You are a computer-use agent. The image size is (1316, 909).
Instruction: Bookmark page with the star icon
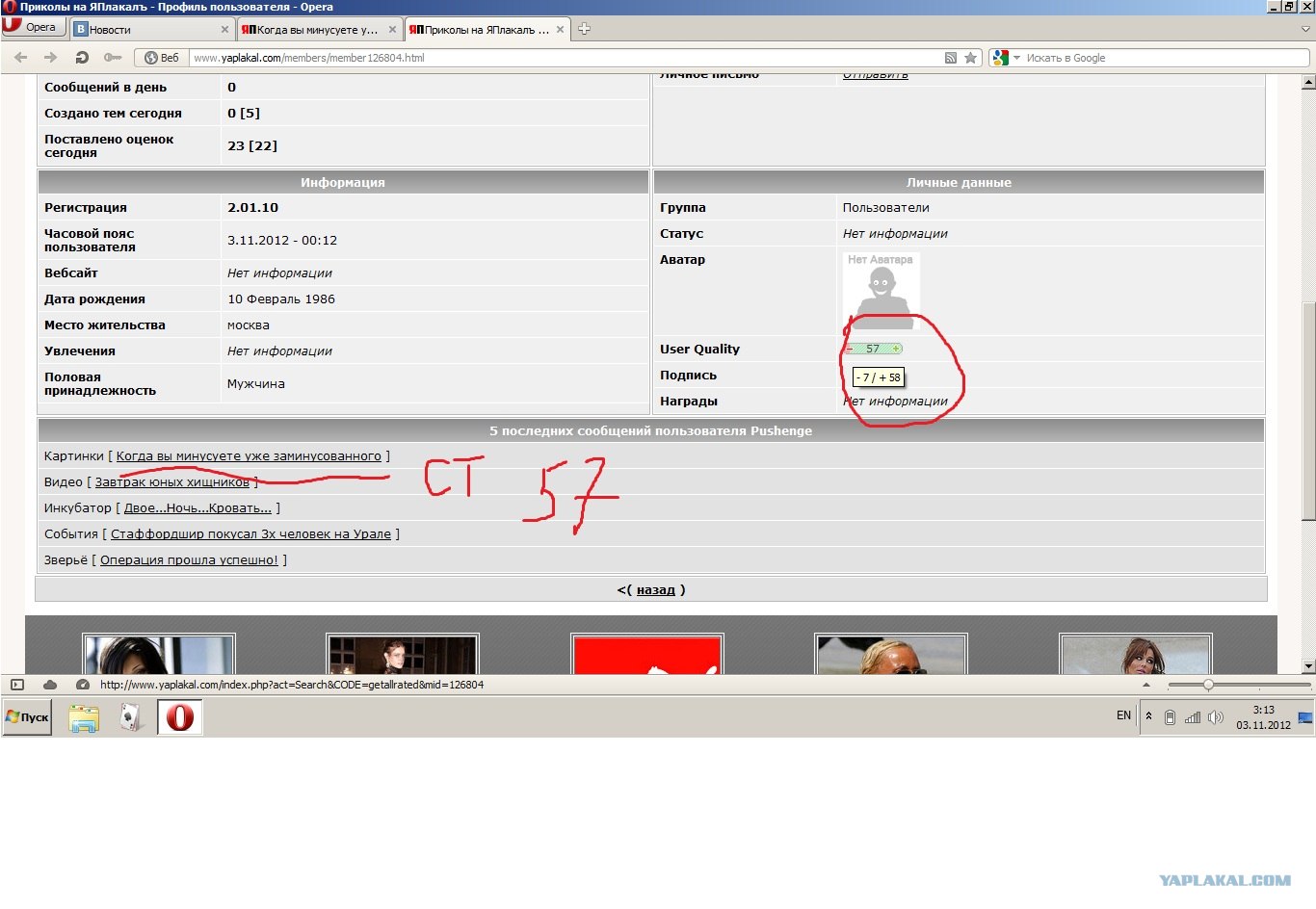971,58
